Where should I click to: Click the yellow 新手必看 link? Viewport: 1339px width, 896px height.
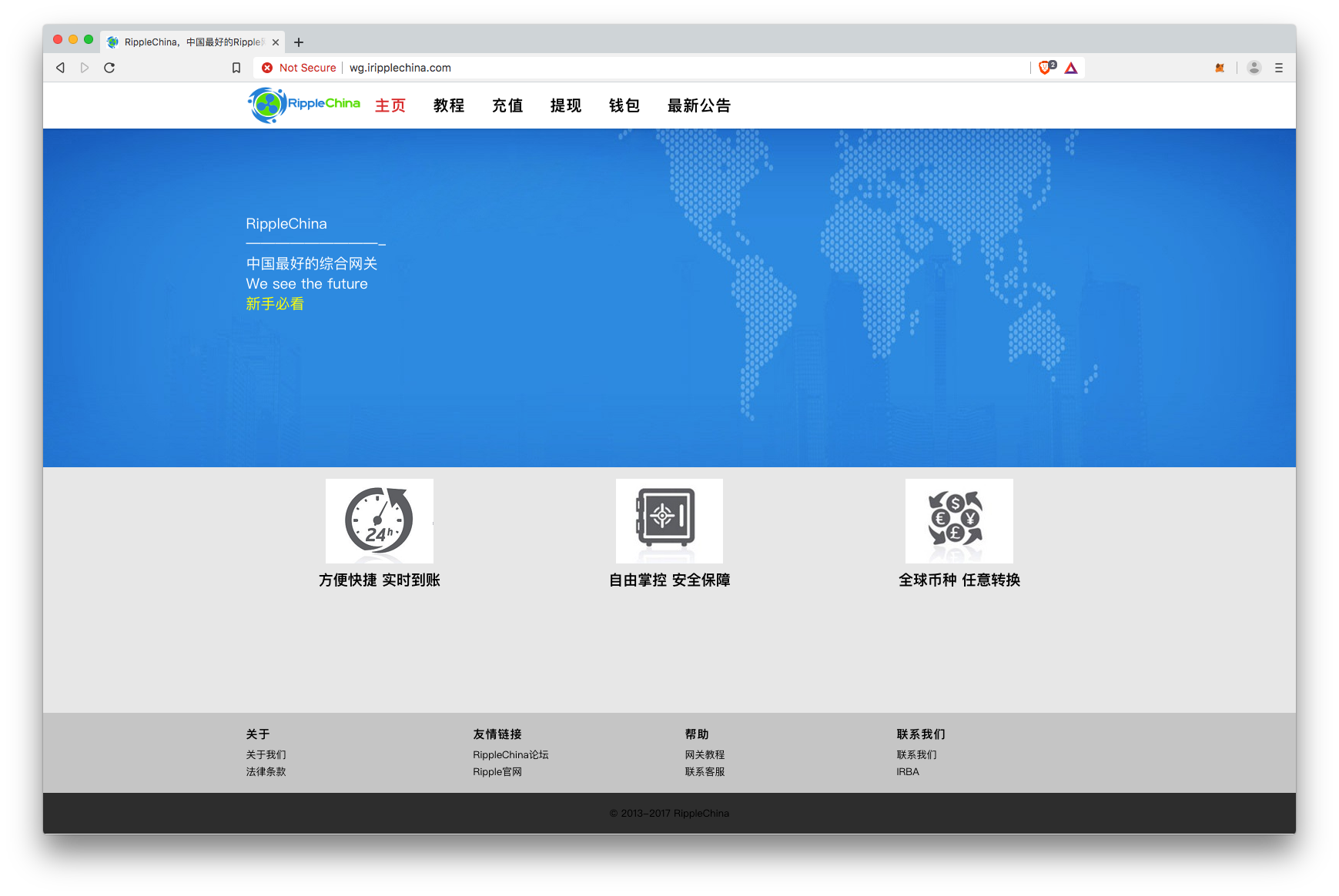pyautogui.click(x=275, y=304)
